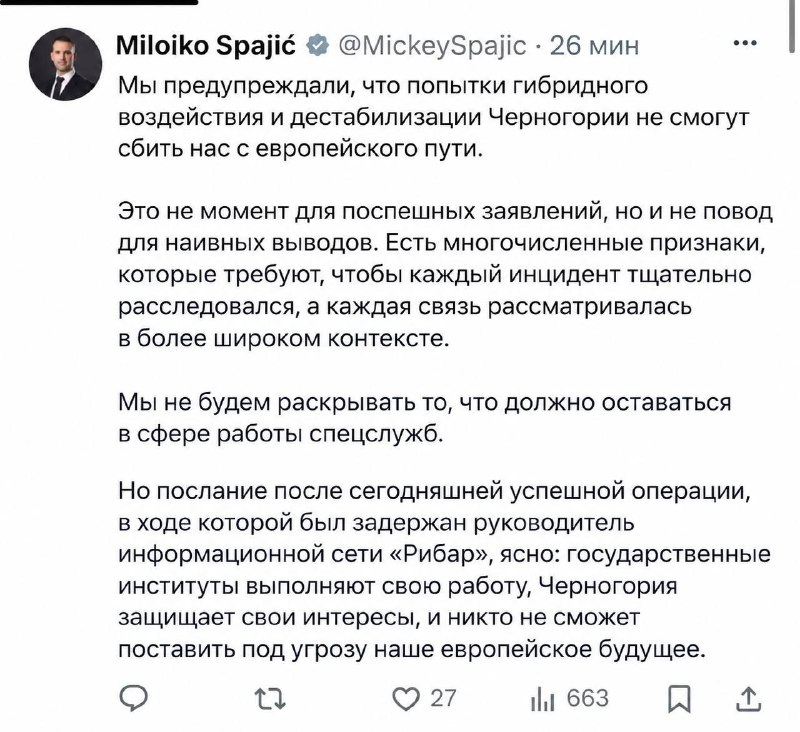Share the post using the upload arrow icon
This screenshot has width=800, height=732.
748,699
